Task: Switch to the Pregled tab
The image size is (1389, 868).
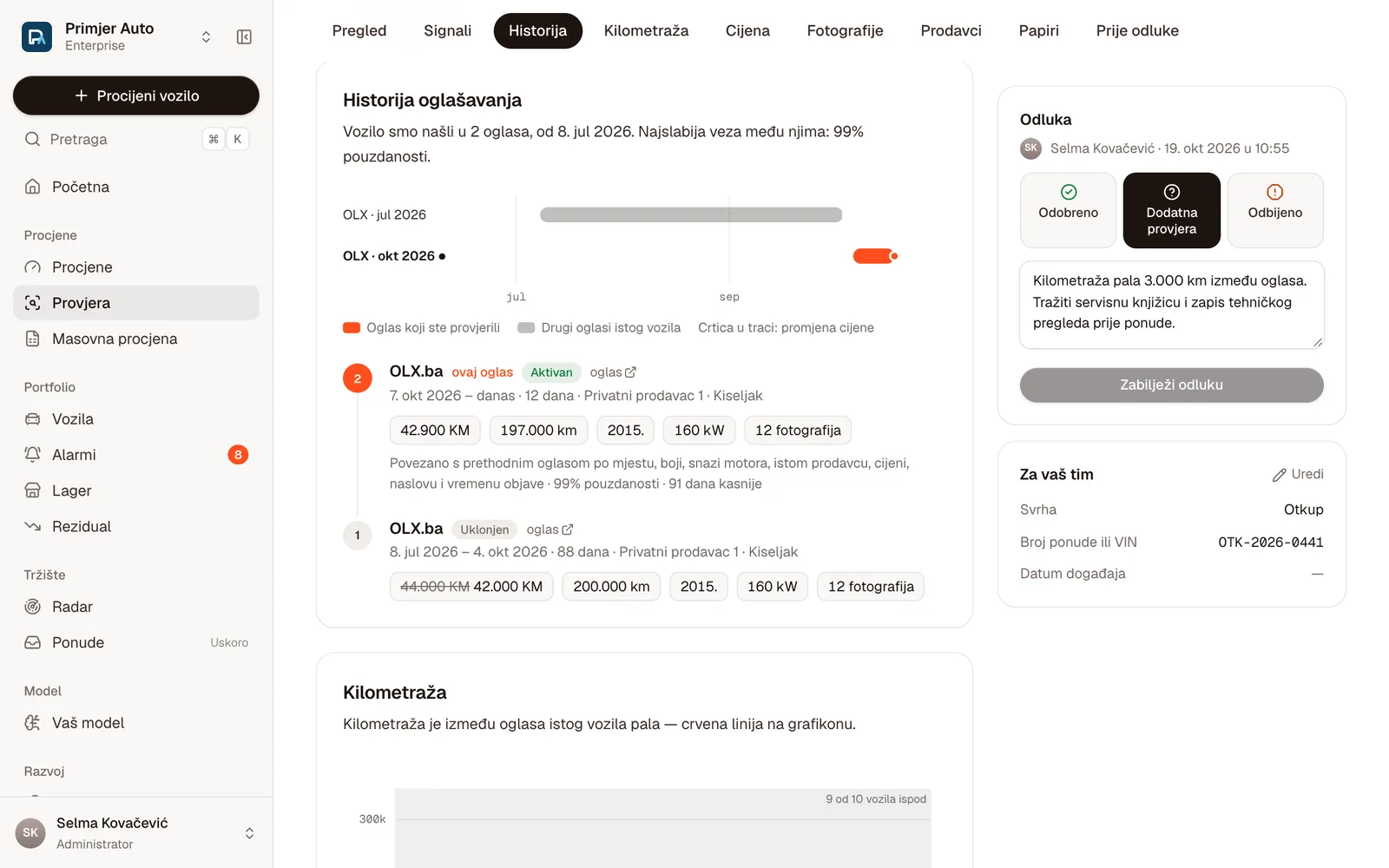Action: tap(359, 30)
